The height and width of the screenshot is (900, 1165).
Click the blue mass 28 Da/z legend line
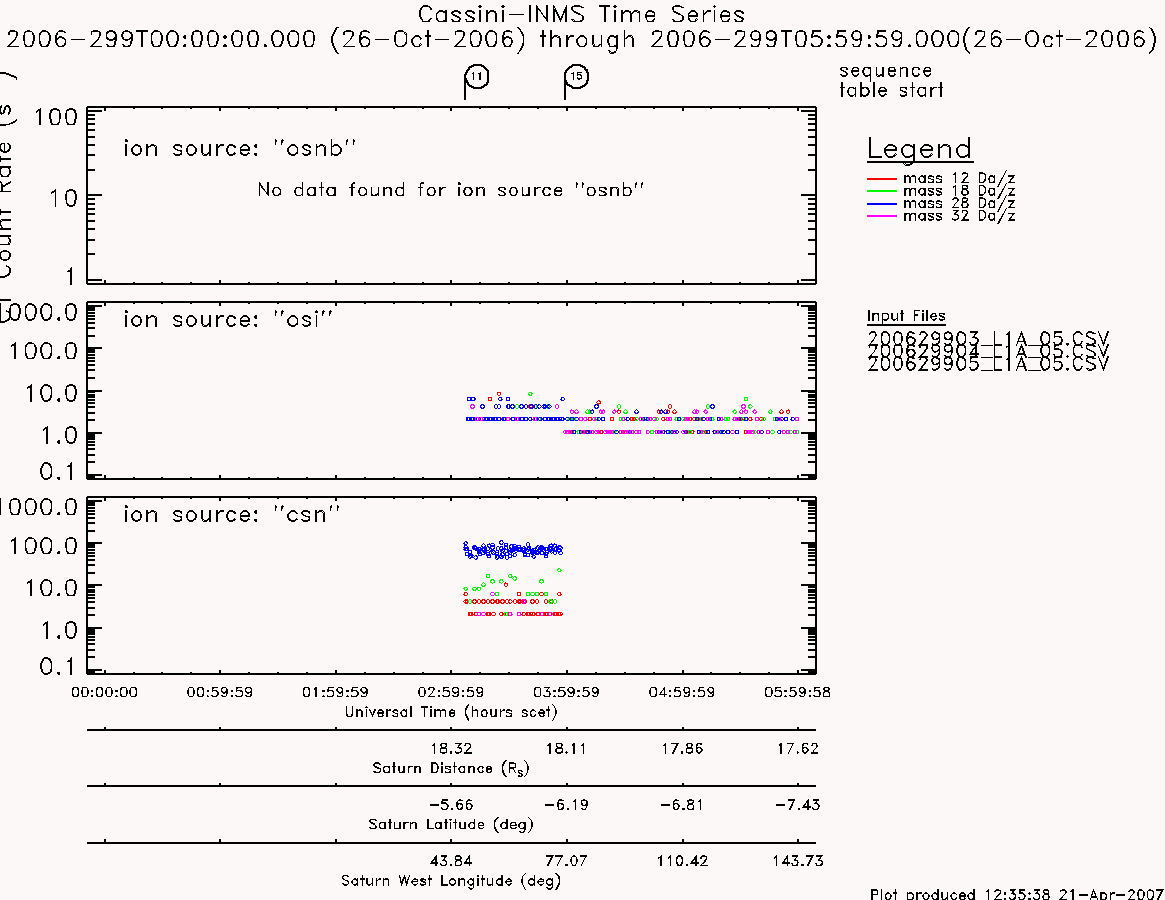coord(882,204)
